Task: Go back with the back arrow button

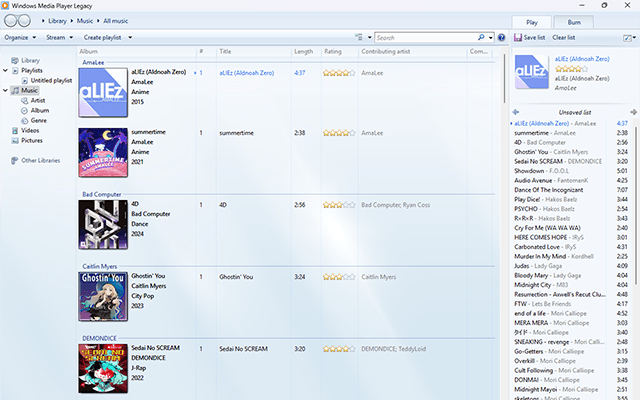Action: [11, 20]
